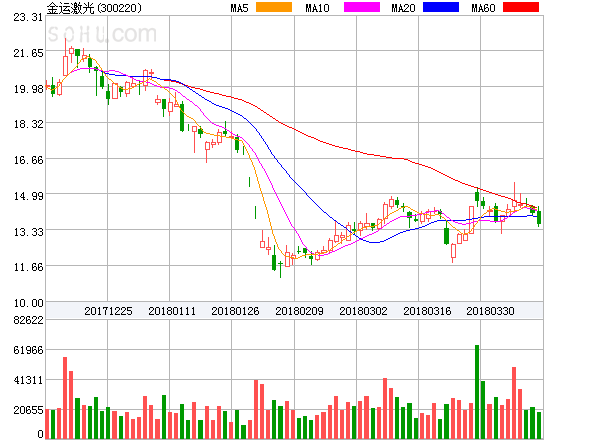Viewport: 600px width, 440px height.
Task: Click the MA60 legend label
Action: 483,8
